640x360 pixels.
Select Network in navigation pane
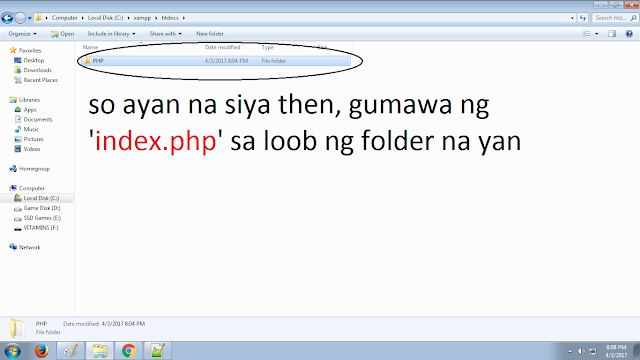[29, 247]
